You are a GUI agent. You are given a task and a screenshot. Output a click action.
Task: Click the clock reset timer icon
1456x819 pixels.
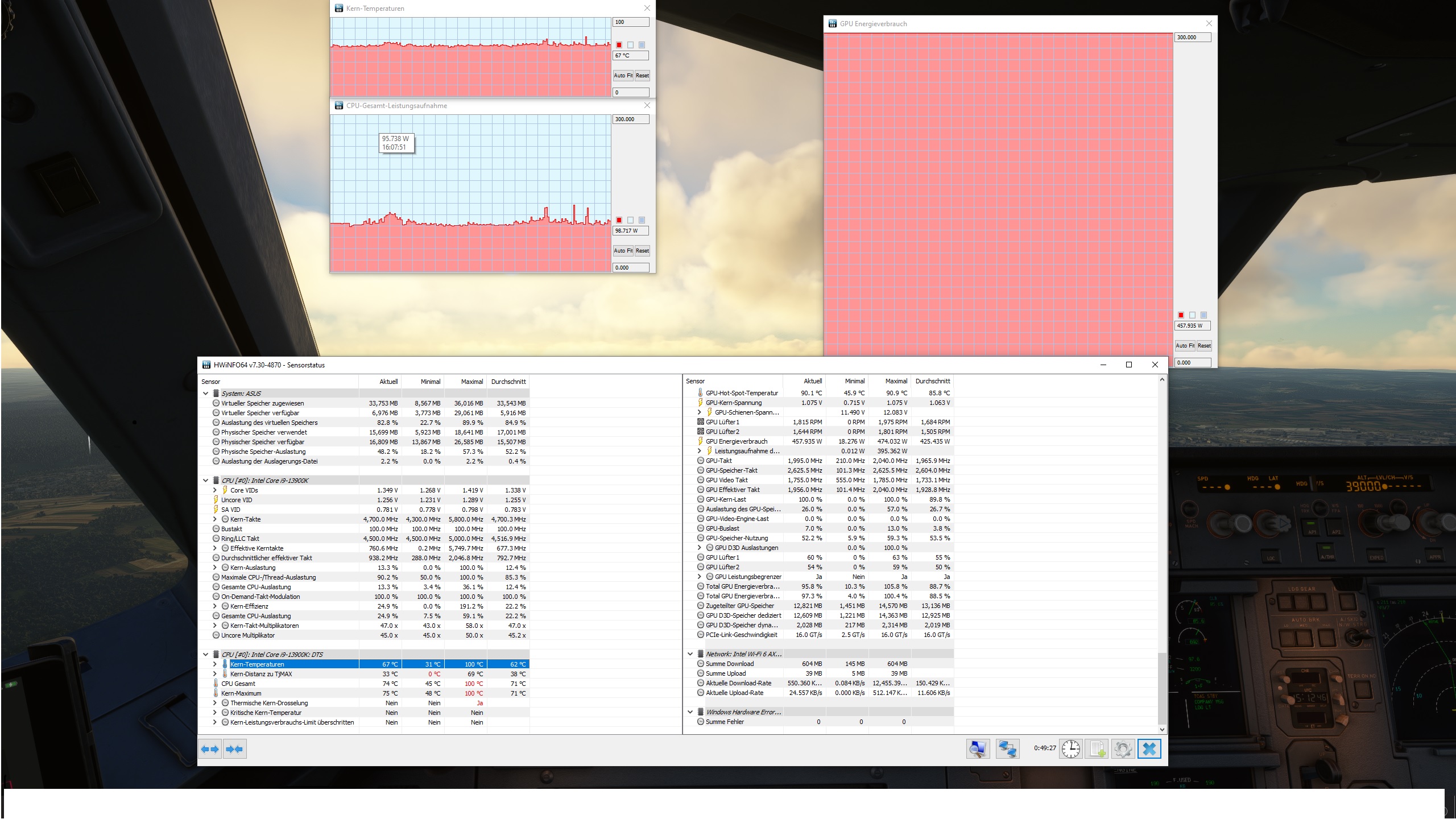1070,748
